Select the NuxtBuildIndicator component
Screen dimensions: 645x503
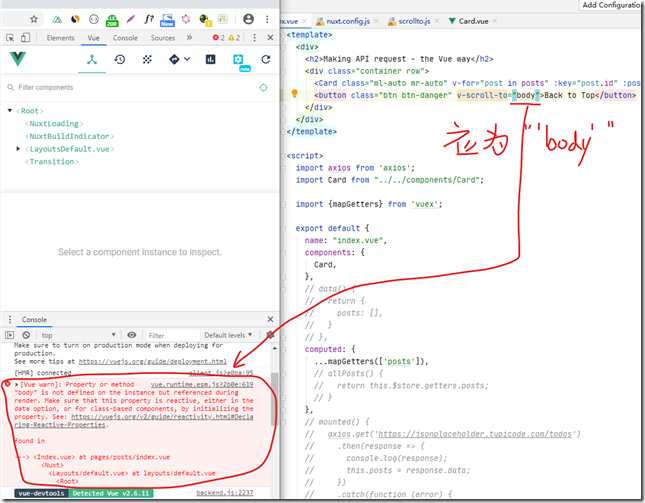tap(70, 136)
